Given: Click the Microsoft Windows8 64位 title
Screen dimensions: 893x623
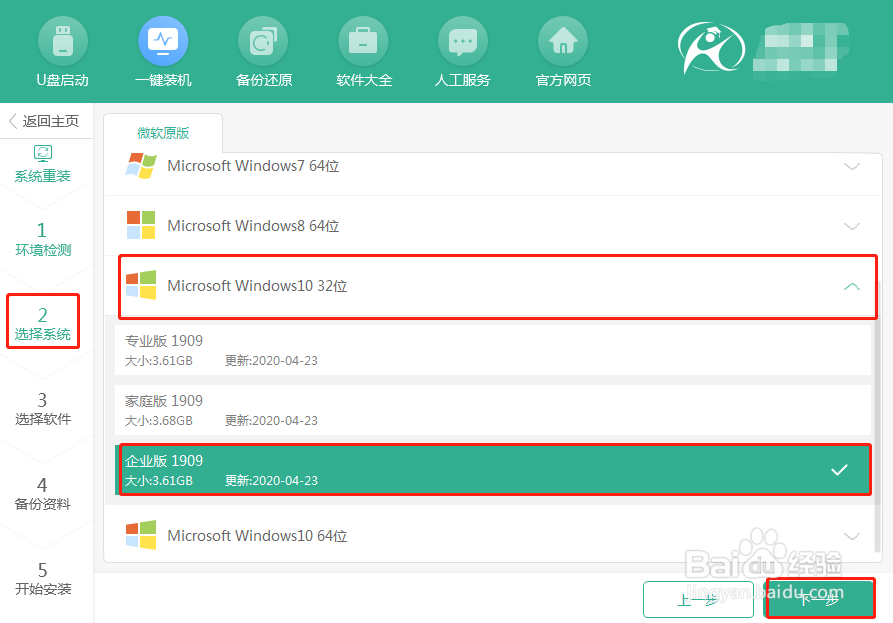Looking at the screenshot, I should tap(253, 226).
